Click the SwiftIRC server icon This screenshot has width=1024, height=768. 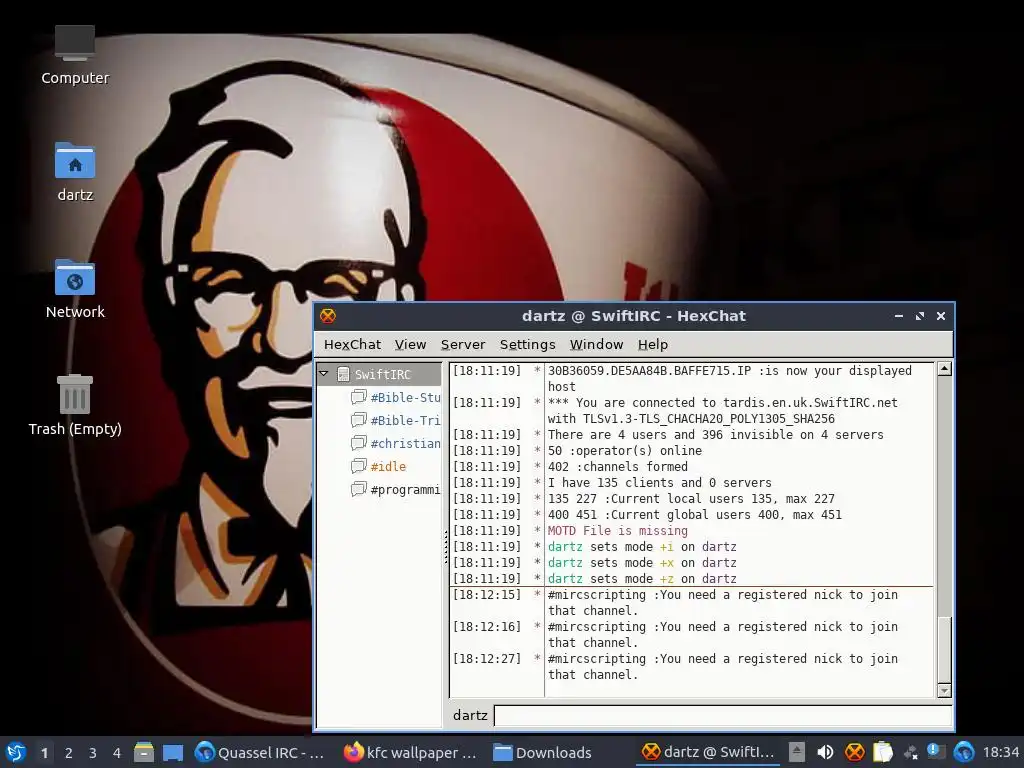[x=343, y=374]
